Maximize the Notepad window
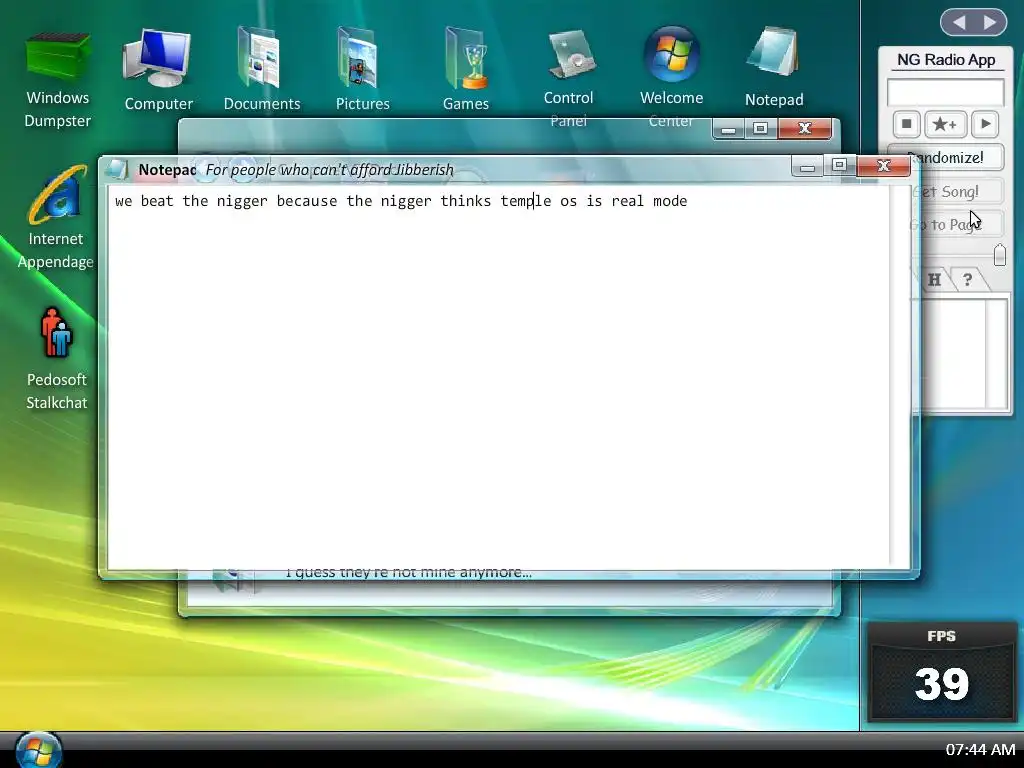 tap(839, 165)
